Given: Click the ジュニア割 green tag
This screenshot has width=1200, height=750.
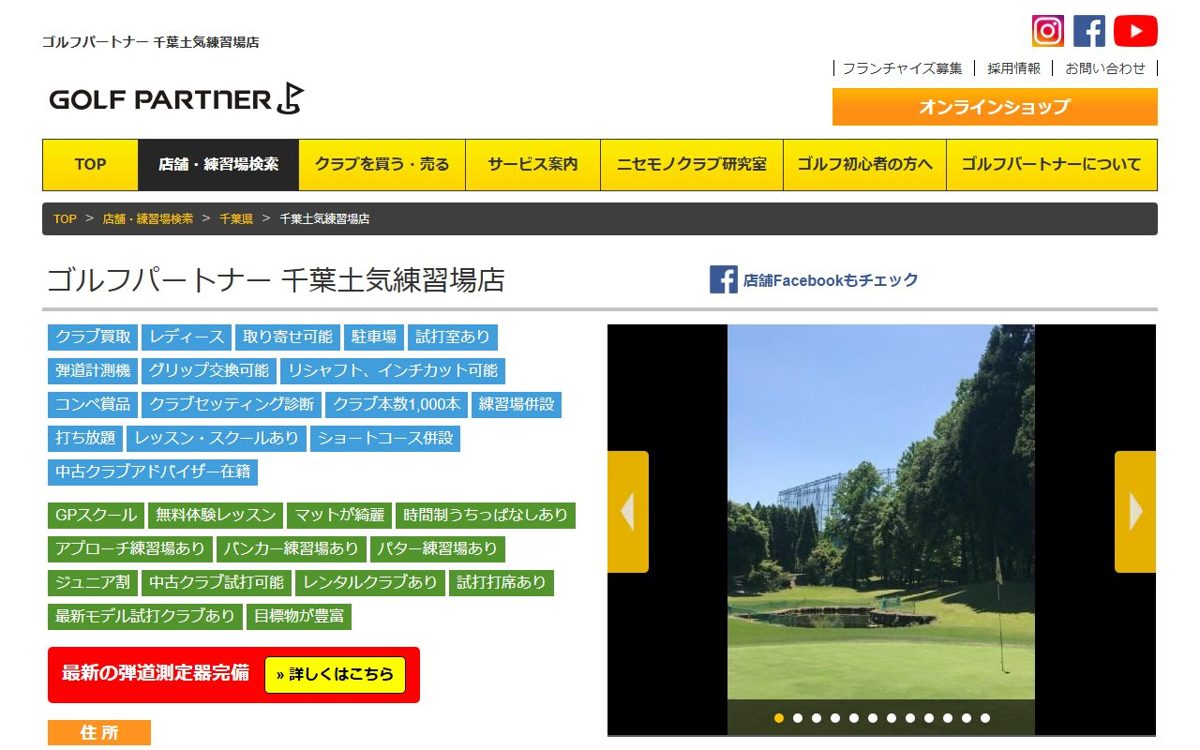Looking at the screenshot, I should pyautogui.click(x=93, y=583).
